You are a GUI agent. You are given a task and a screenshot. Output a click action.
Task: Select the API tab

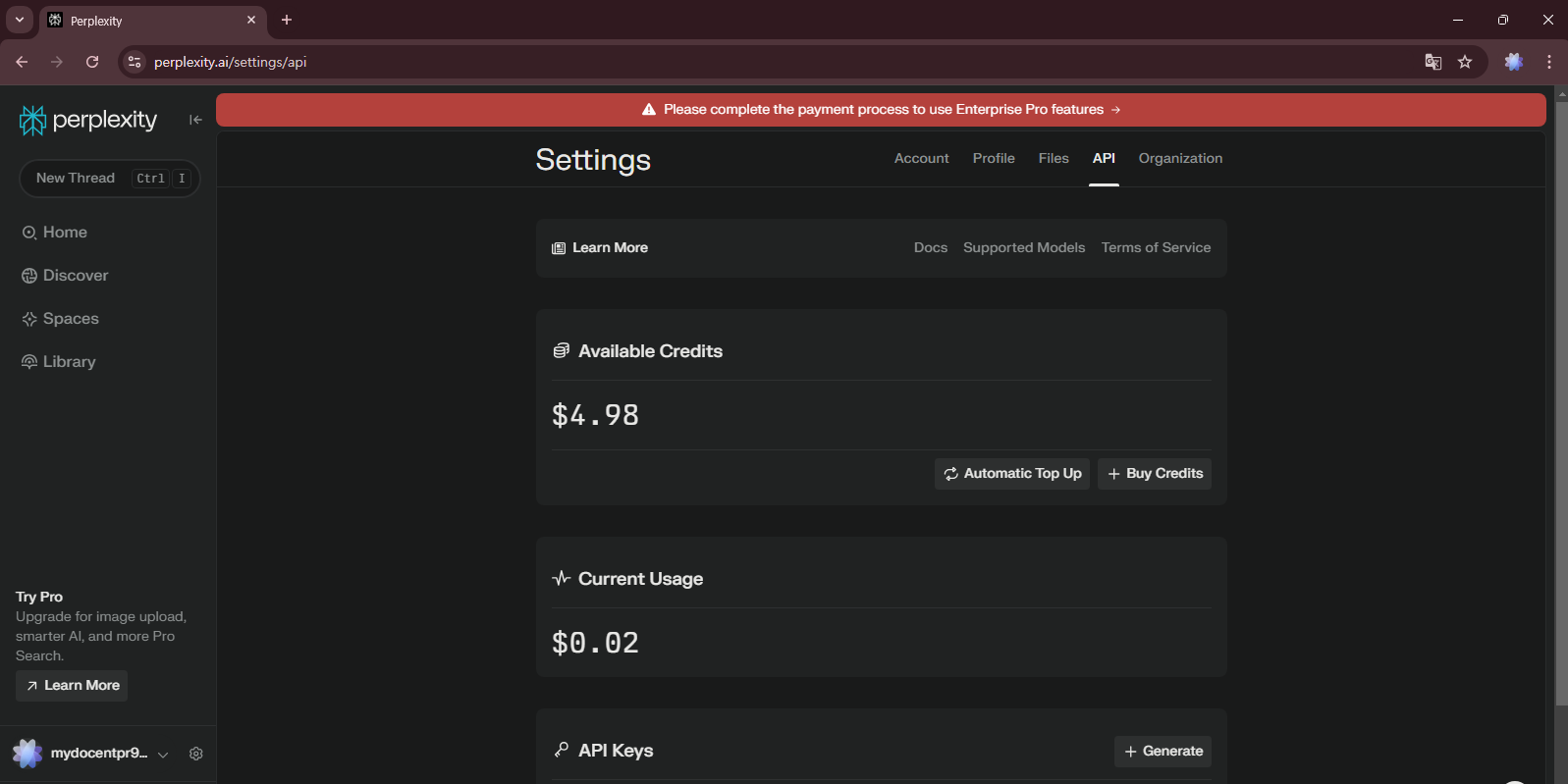pos(1104,158)
